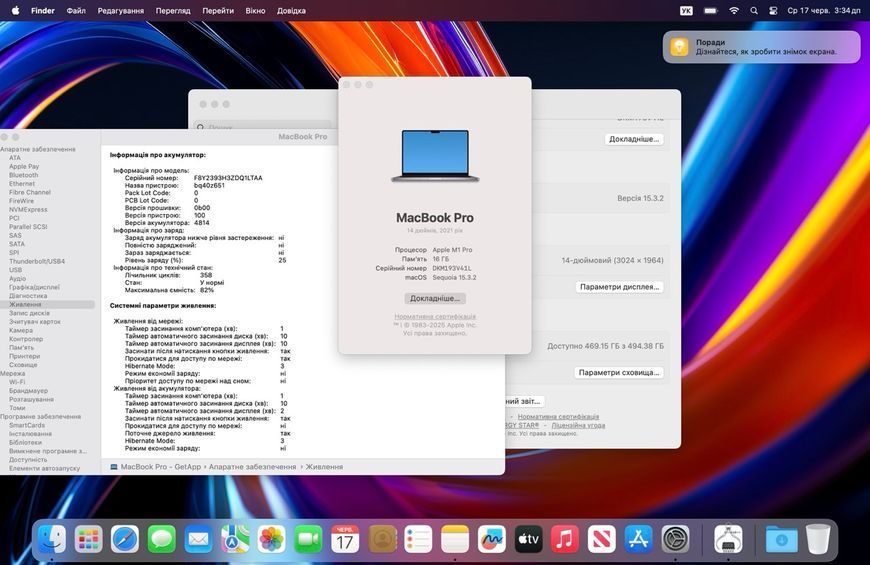870x565 pixels.
Task: Open the Photos app in the Dock
Action: pos(271,538)
